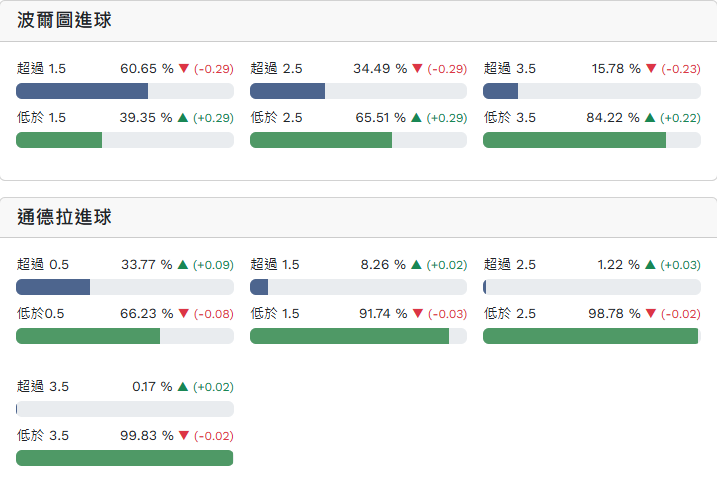The width and height of the screenshot is (717, 478).
Task: Click the green bar under 98.78 %
Action: coord(590,336)
